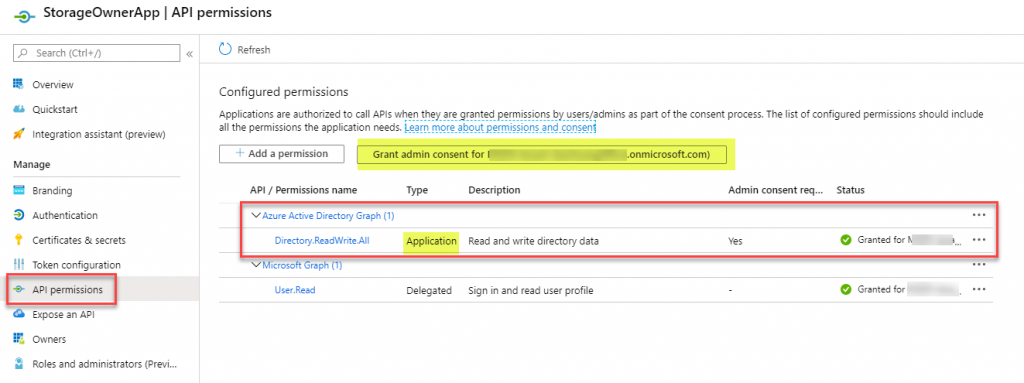This screenshot has width=1024, height=383.
Task: Click the Expose an API cloud icon
Action: tap(18, 314)
